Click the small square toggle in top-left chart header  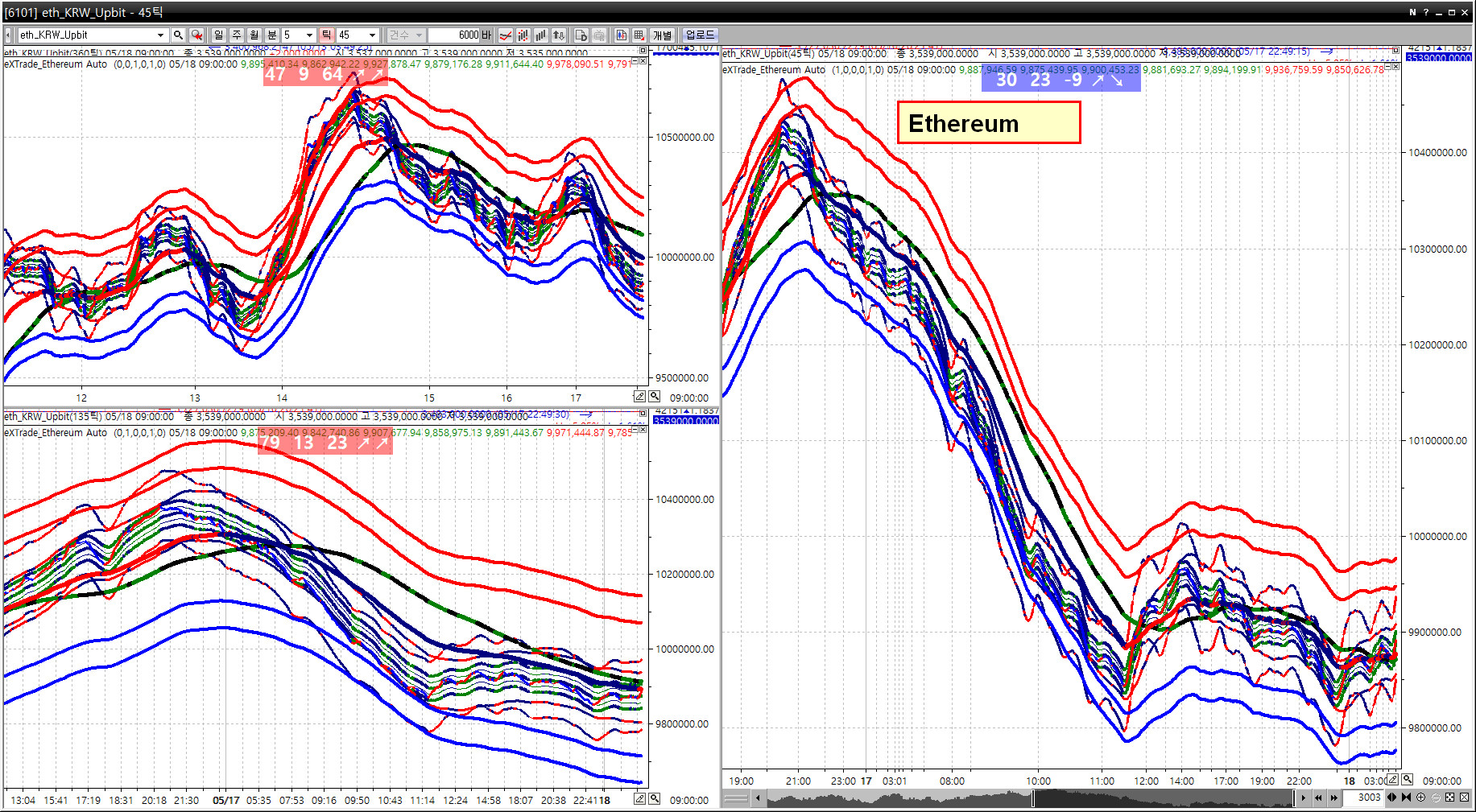click(643, 51)
